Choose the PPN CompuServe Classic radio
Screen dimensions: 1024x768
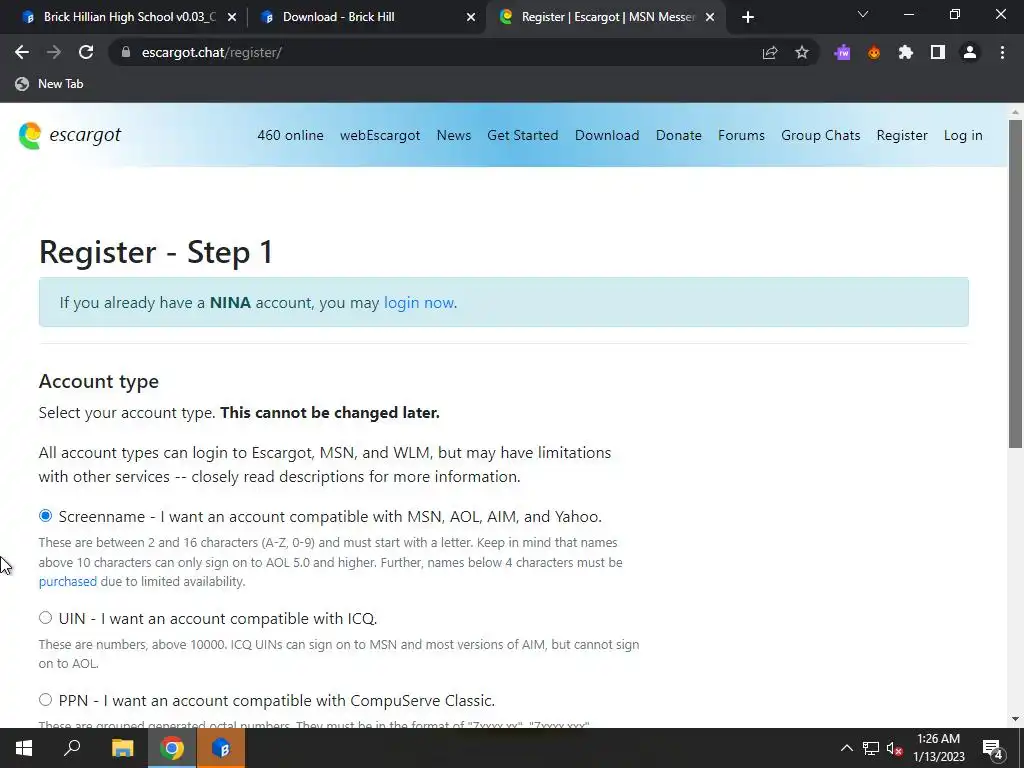tap(45, 700)
